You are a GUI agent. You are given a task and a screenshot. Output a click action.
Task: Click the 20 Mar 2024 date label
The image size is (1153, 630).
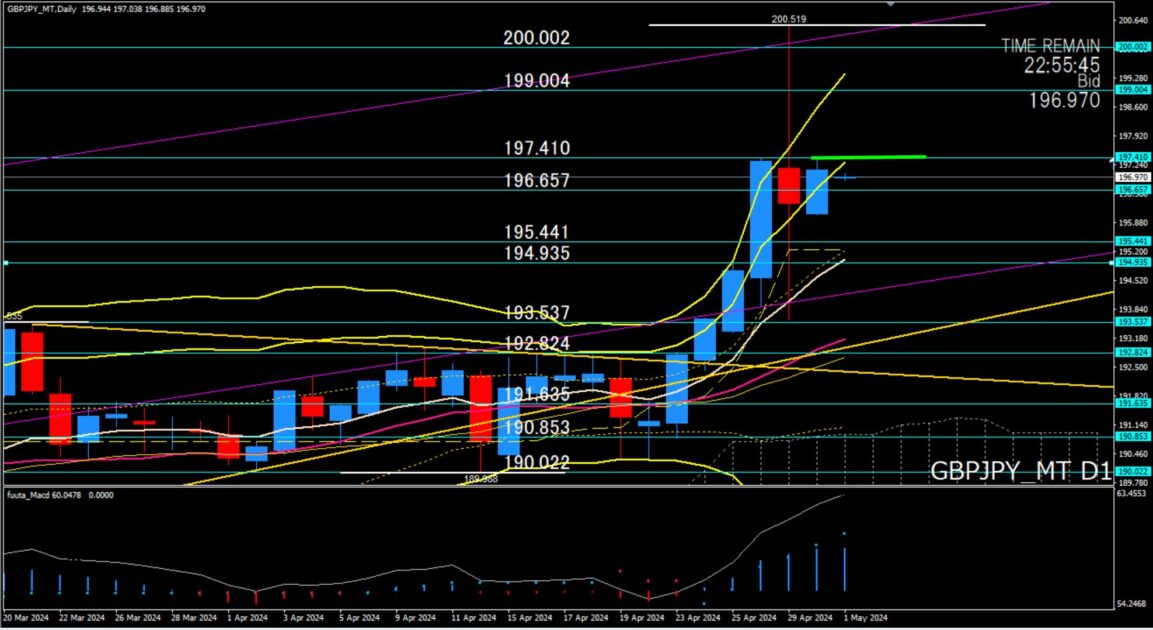[x=28, y=618]
